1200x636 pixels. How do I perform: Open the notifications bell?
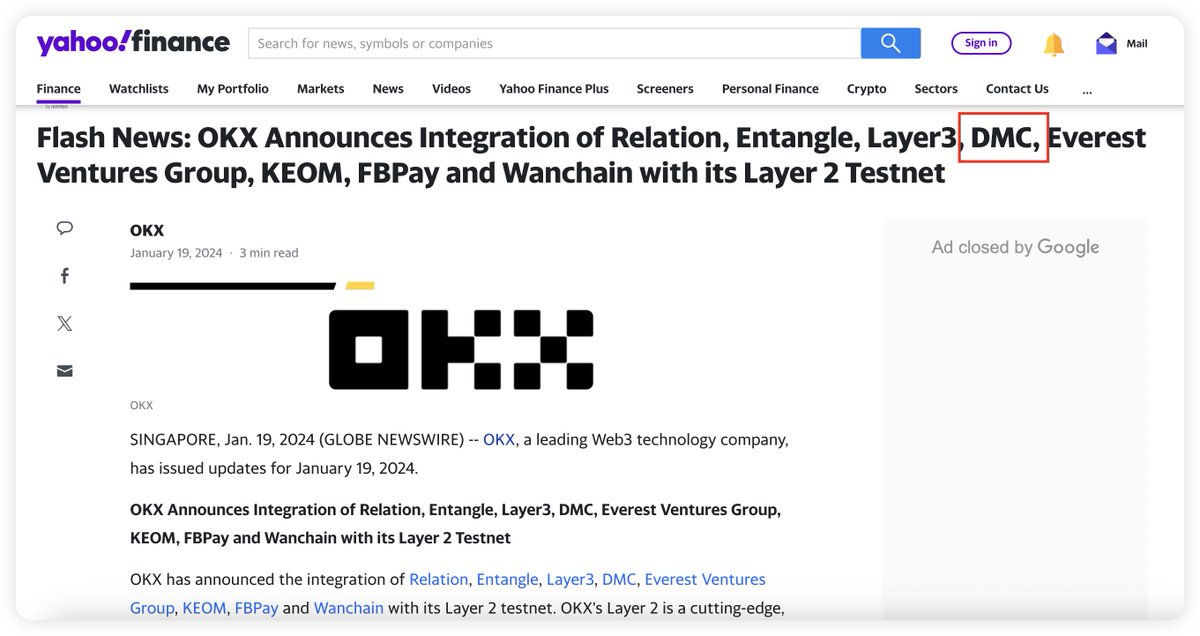1054,44
